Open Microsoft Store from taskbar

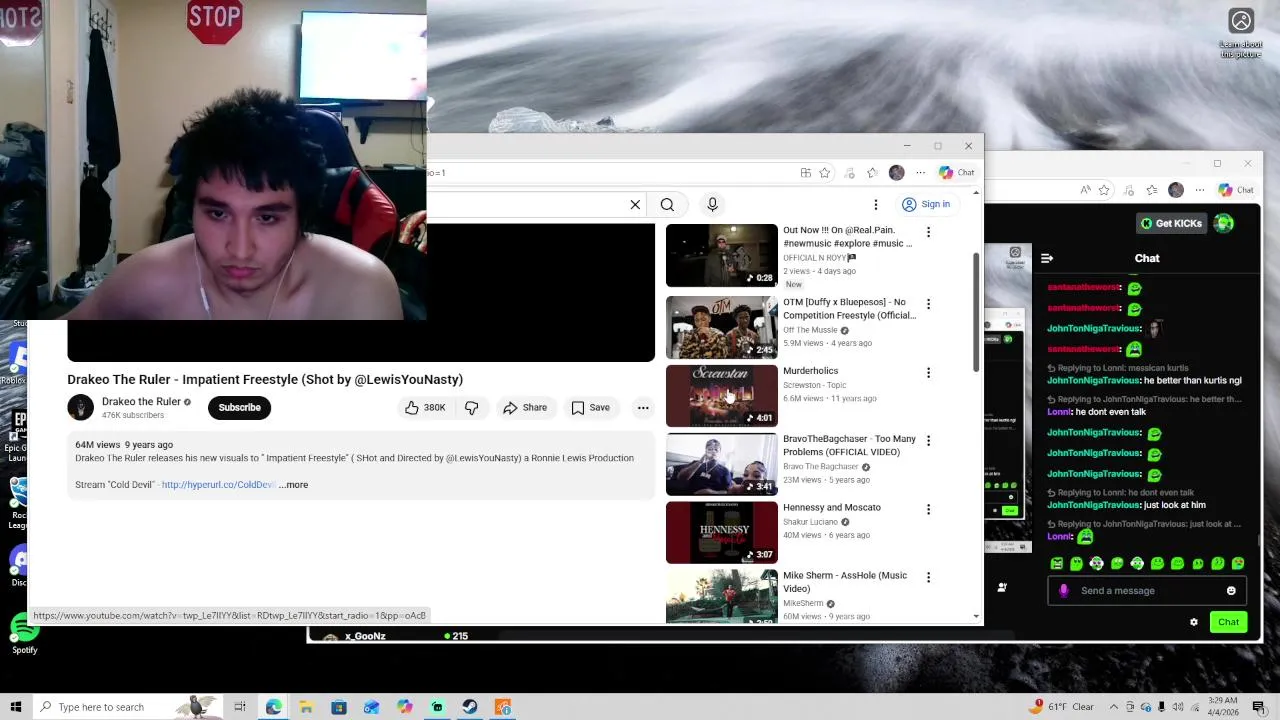pos(339,707)
